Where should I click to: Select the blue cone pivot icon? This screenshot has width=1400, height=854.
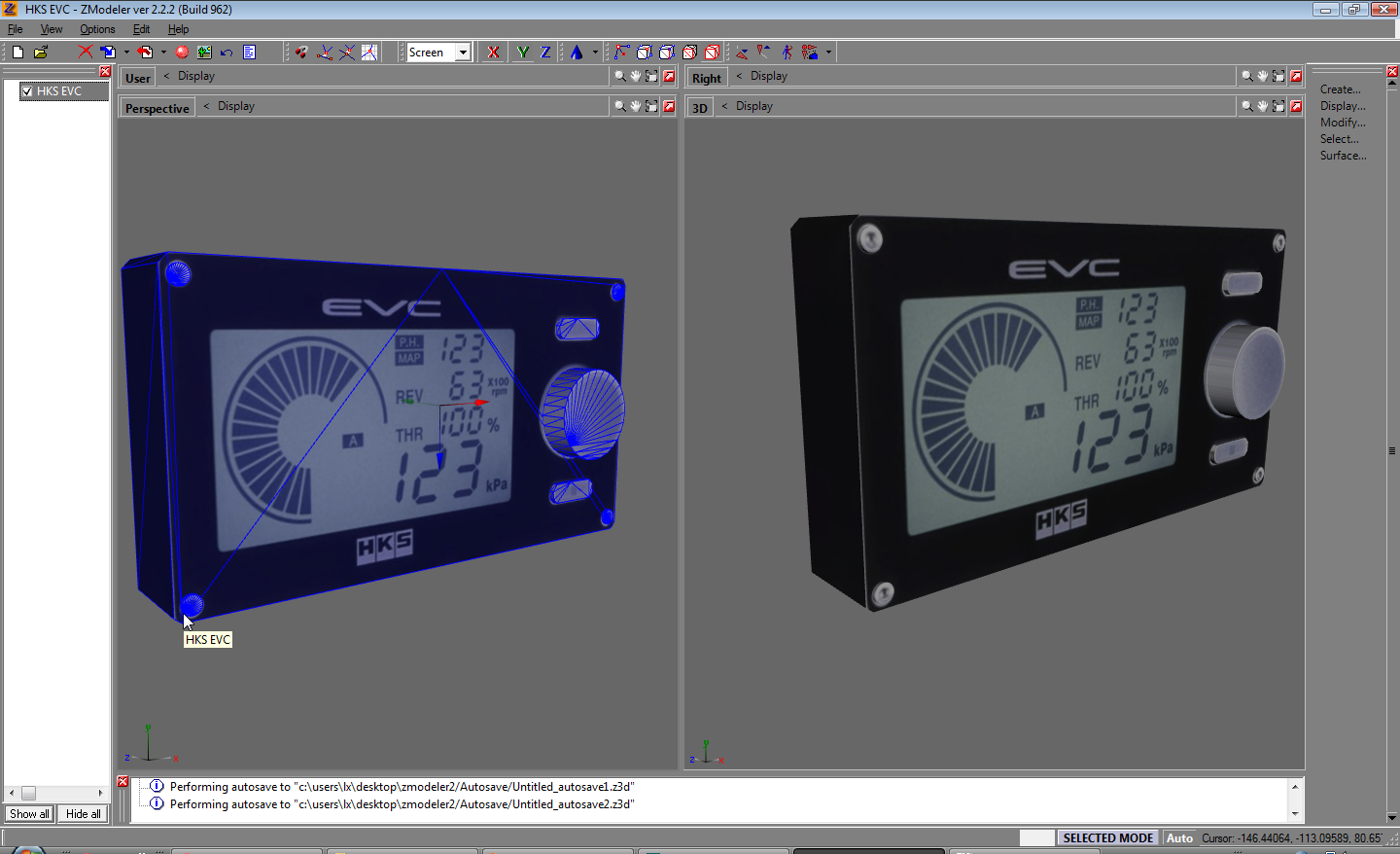(x=577, y=53)
